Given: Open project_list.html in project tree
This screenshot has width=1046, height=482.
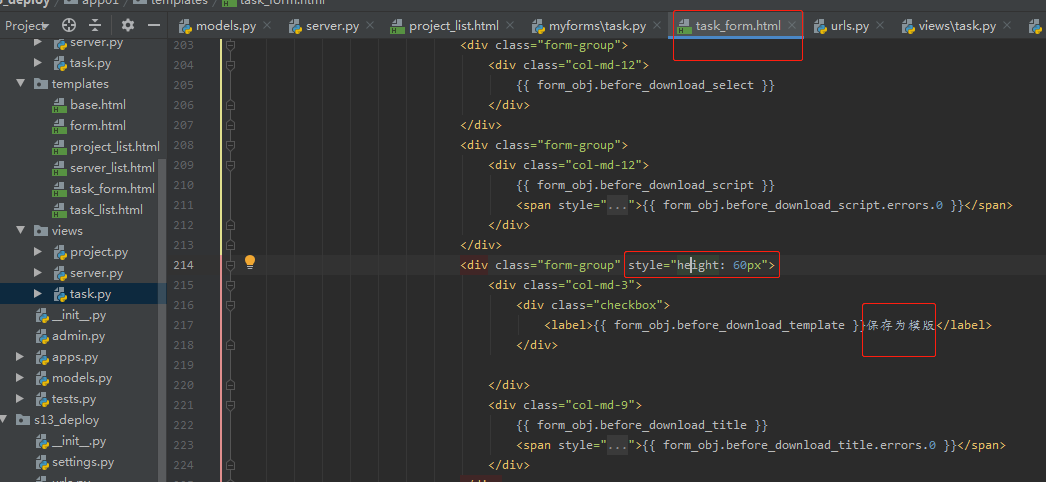Looking at the screenshot, I should pos(115,147).
